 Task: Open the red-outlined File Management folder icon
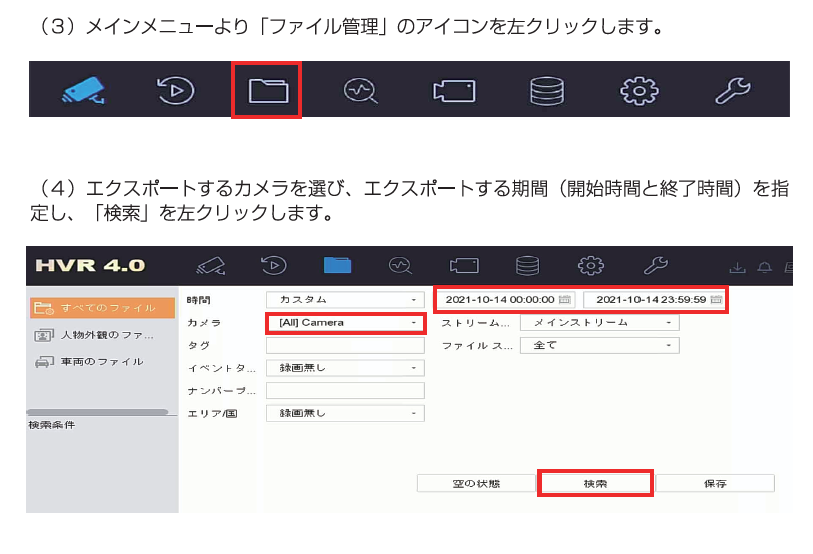[267, 90]
